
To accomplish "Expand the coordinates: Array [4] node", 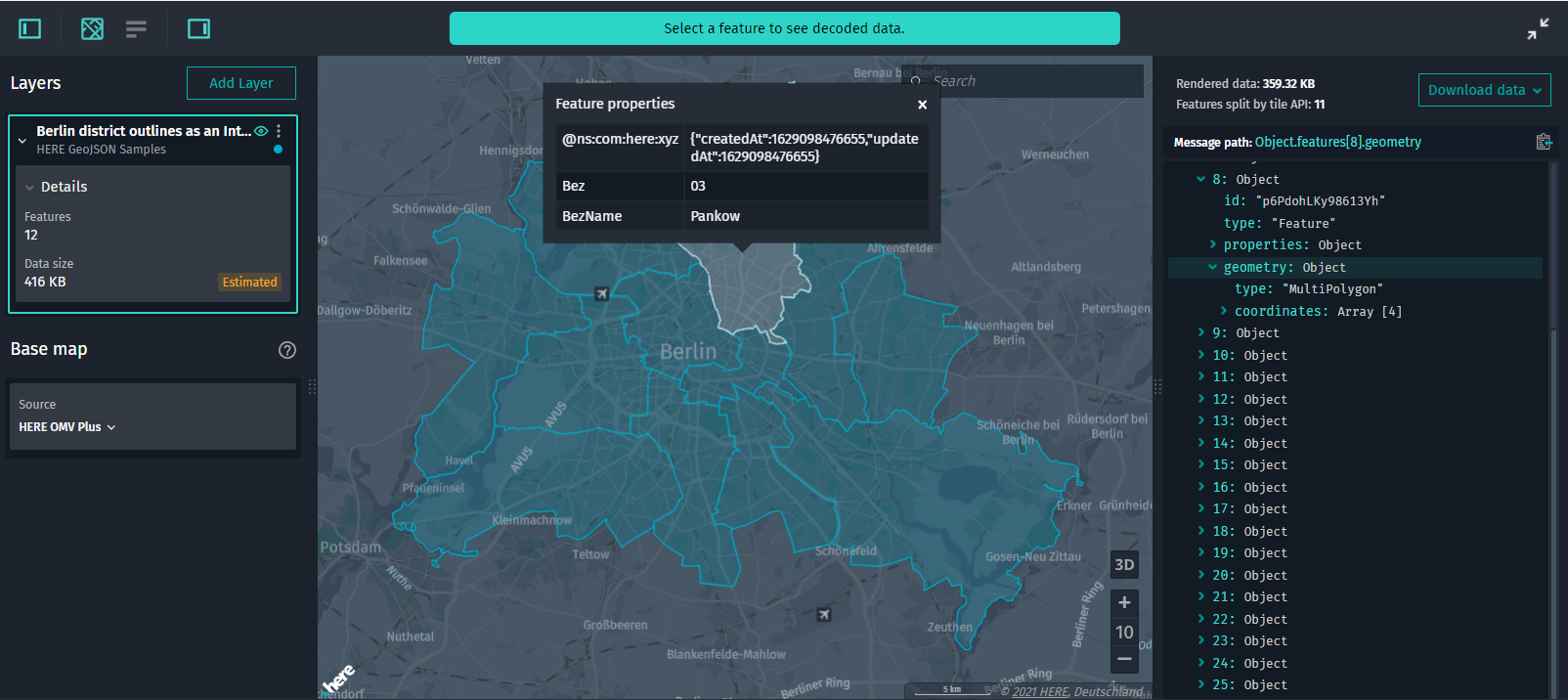I will [x=1223, y=311].
